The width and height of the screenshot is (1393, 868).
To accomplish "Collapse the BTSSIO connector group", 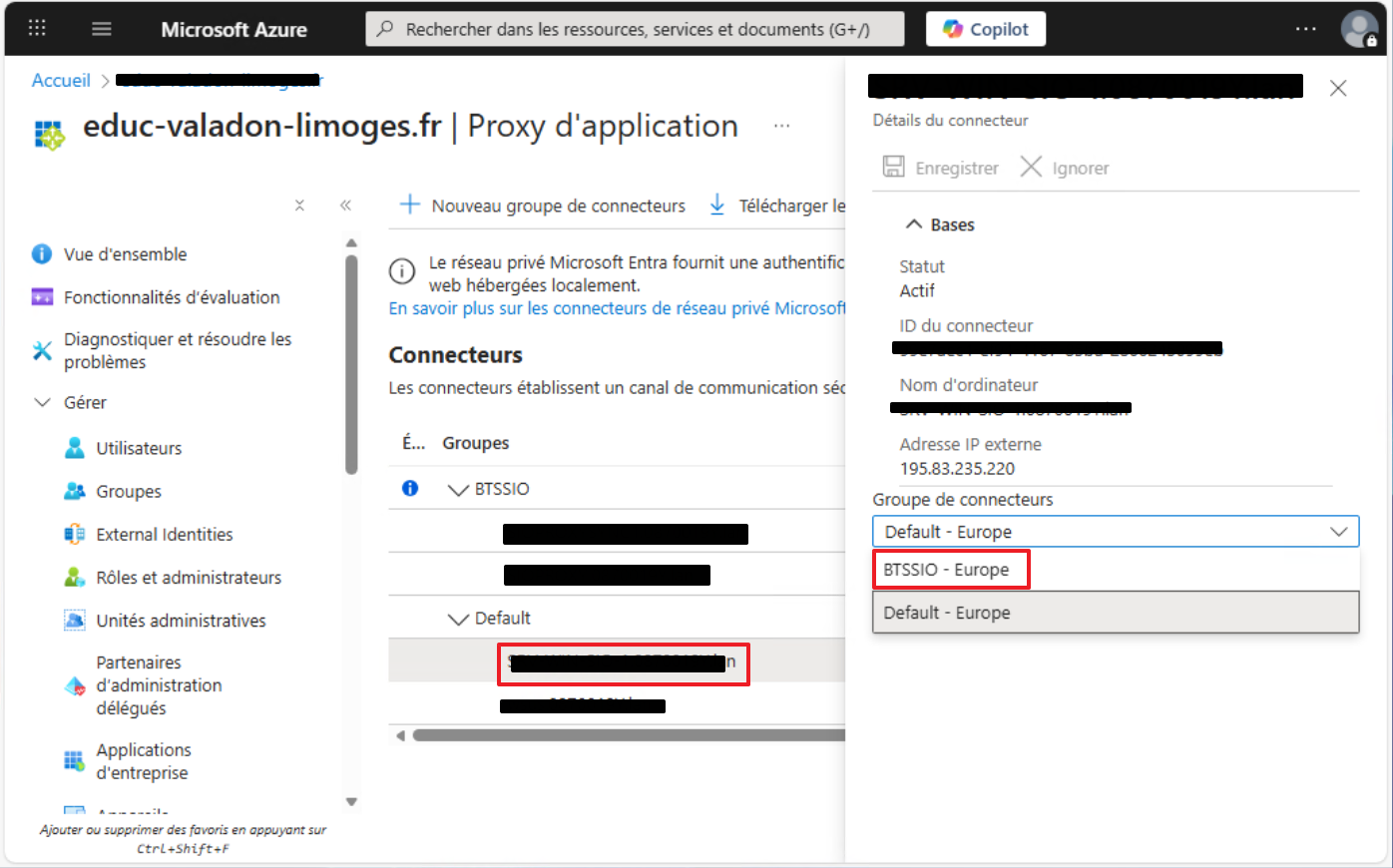I will coord(458,490).
